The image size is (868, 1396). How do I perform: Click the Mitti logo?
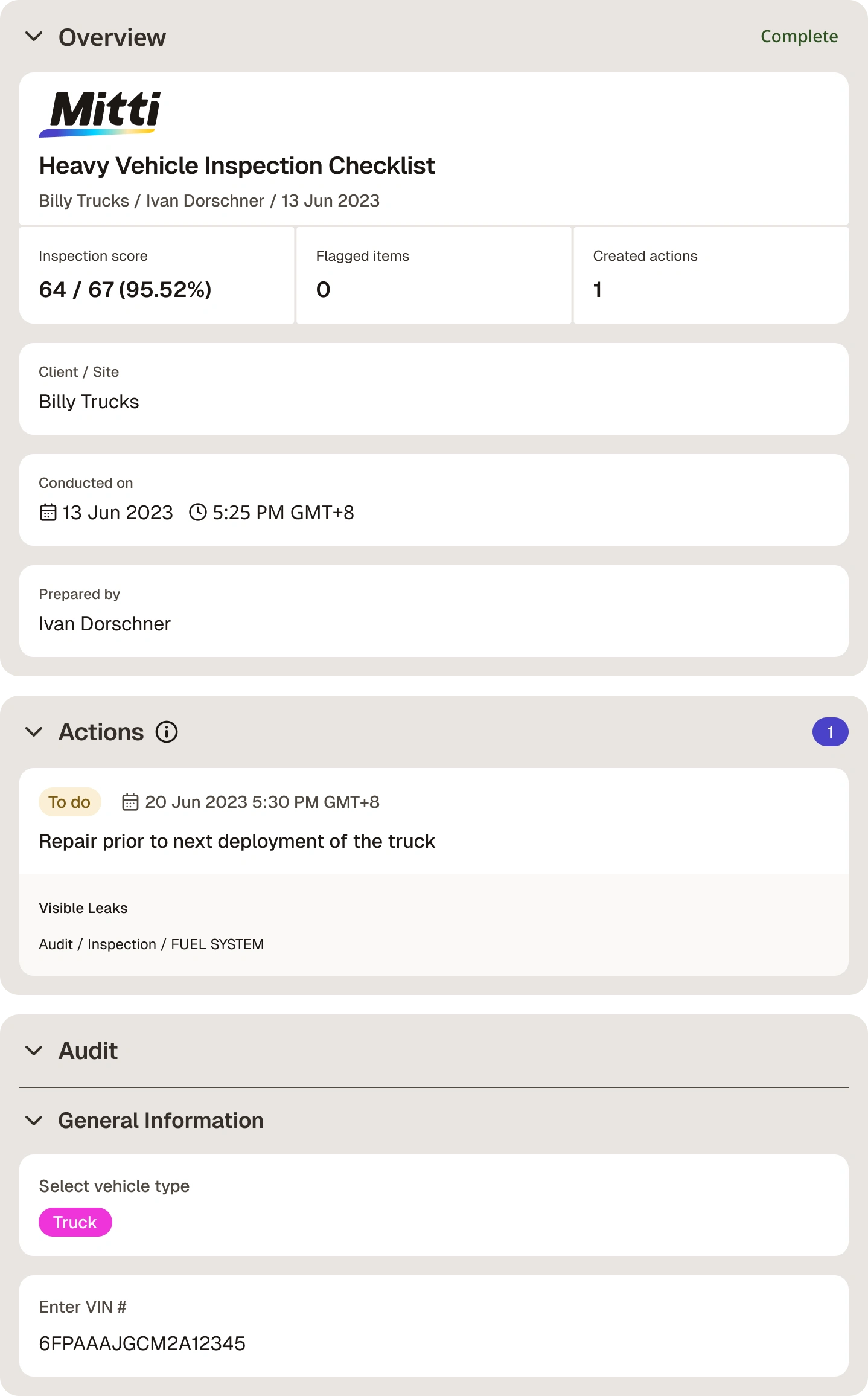coord(100,114)
